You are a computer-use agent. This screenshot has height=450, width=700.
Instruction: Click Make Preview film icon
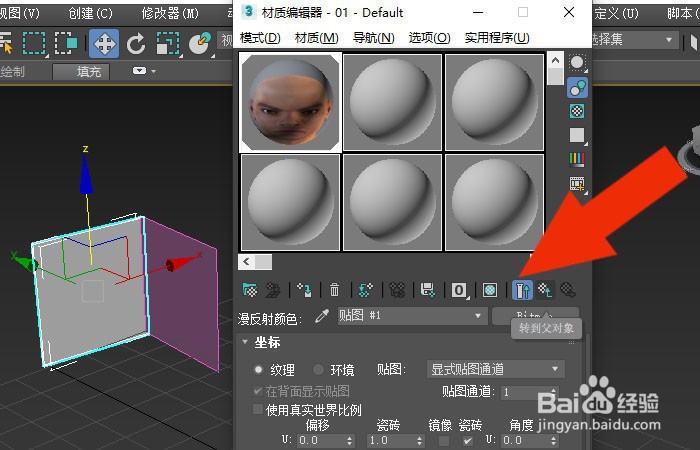click(577, 184)
